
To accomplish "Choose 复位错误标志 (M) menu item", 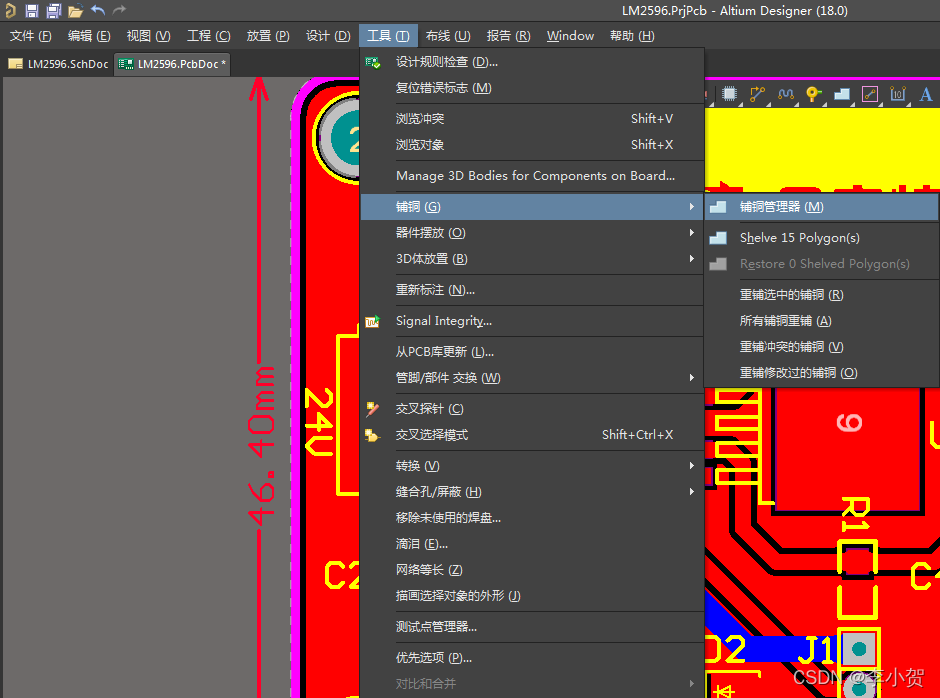I will 532,88.
